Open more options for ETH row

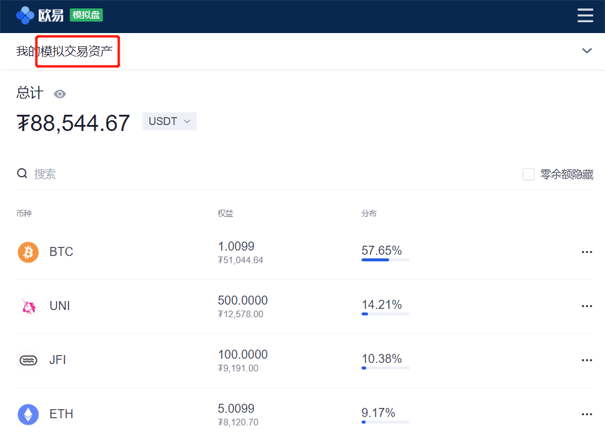tap(587, 414)
